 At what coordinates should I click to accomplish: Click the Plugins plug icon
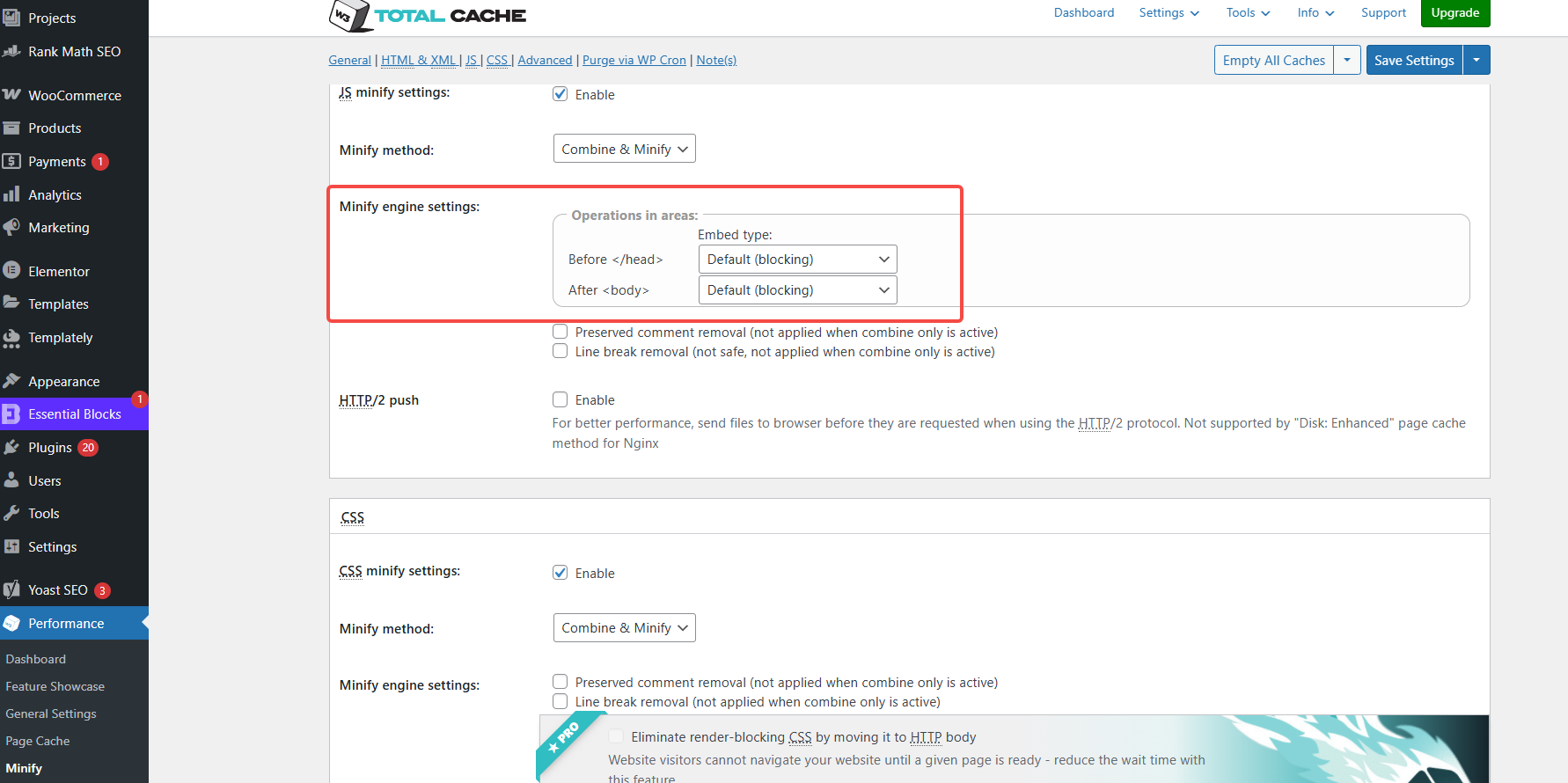11,447
